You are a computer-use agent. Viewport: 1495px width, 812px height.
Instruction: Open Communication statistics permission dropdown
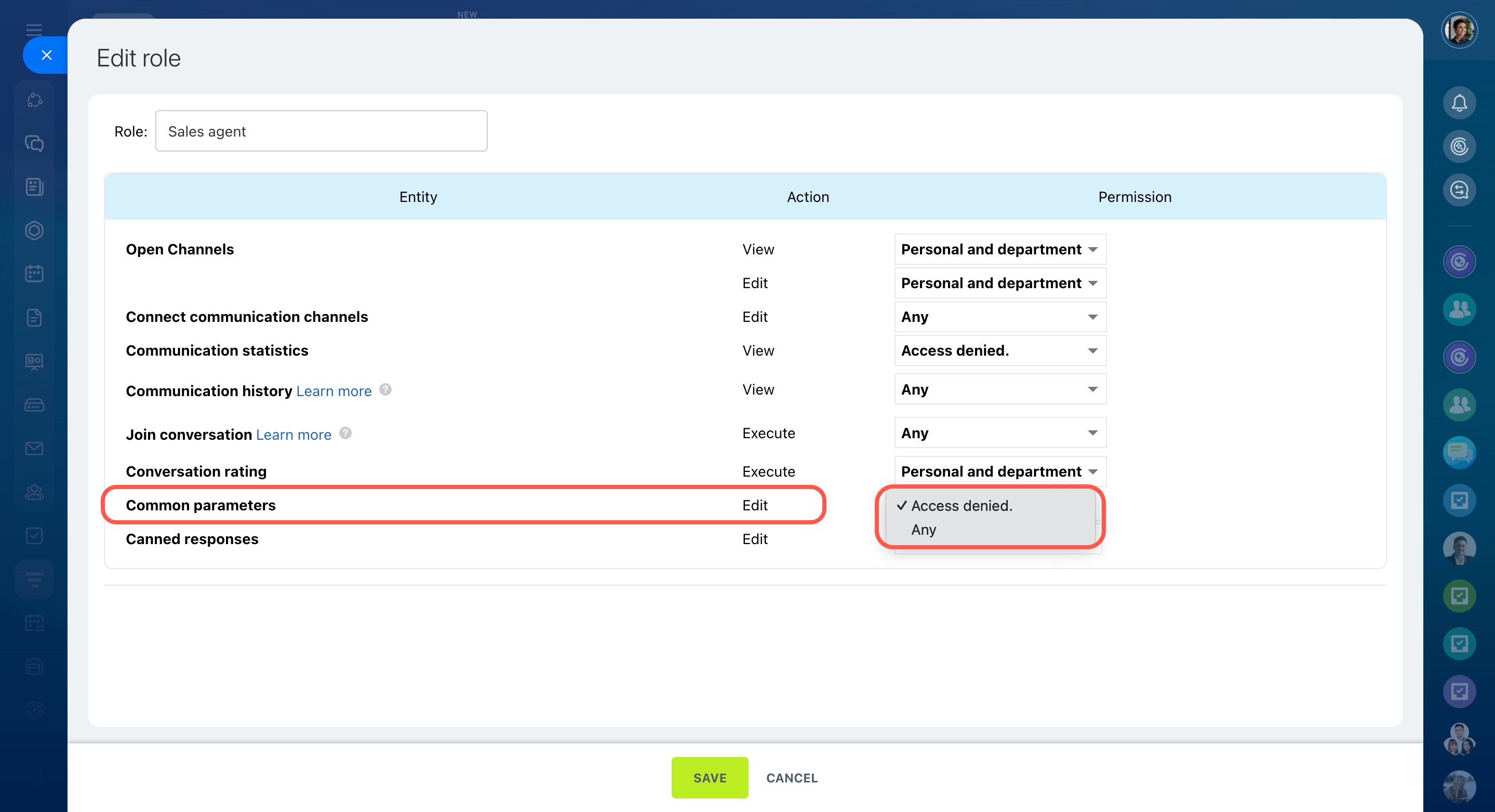(x=999, y=350)
